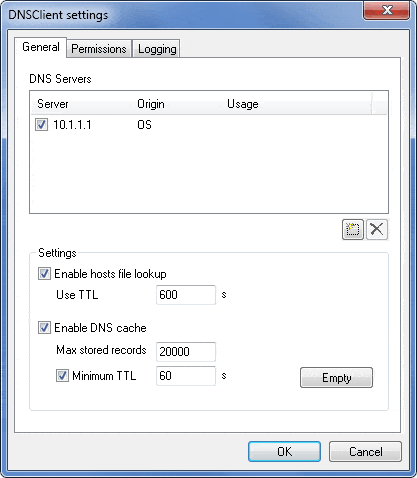Click the Cancel button
The width and height of the screenshot is (417, 478).
(x=365, y=452)
